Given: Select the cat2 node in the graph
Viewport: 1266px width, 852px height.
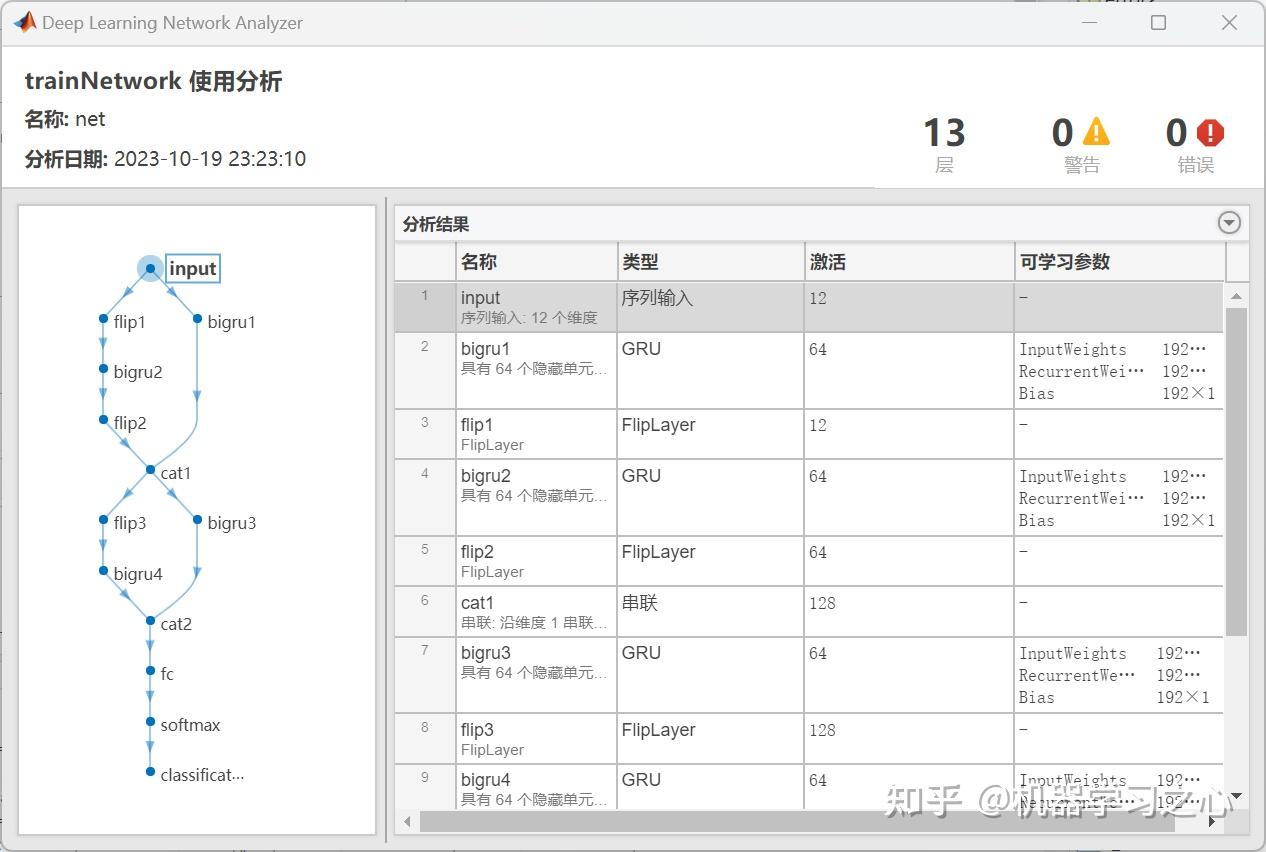Looking at the screenshot, I should click(148, 623).
